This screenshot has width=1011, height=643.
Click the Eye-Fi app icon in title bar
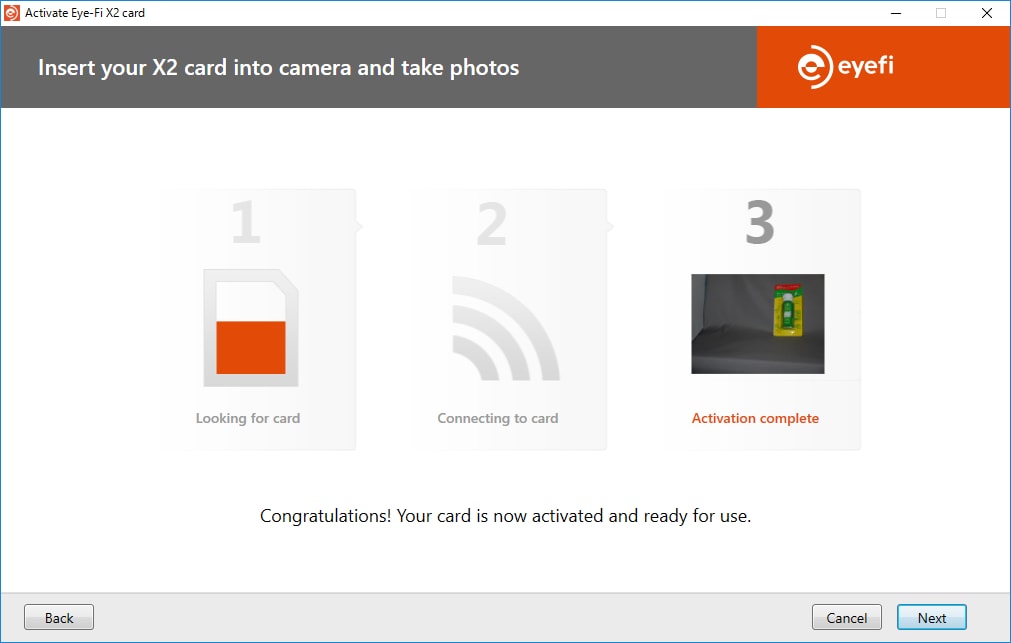12,13
